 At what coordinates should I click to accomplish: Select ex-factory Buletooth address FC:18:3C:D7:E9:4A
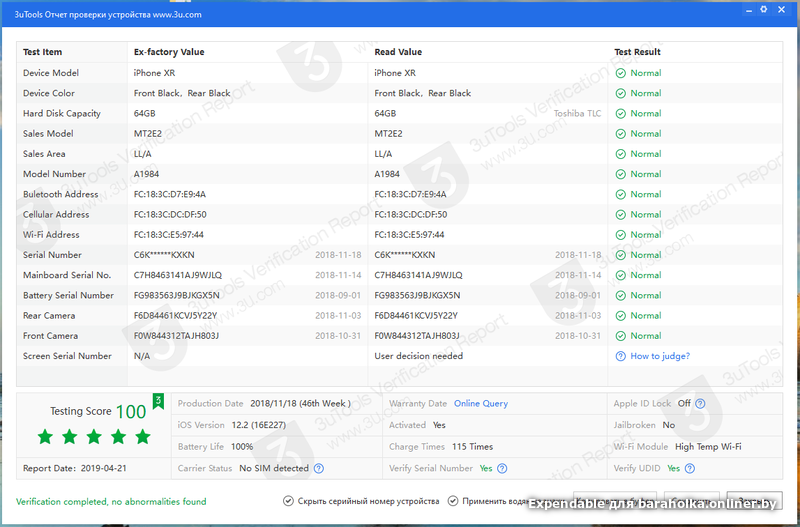click(x=169, y=194)
